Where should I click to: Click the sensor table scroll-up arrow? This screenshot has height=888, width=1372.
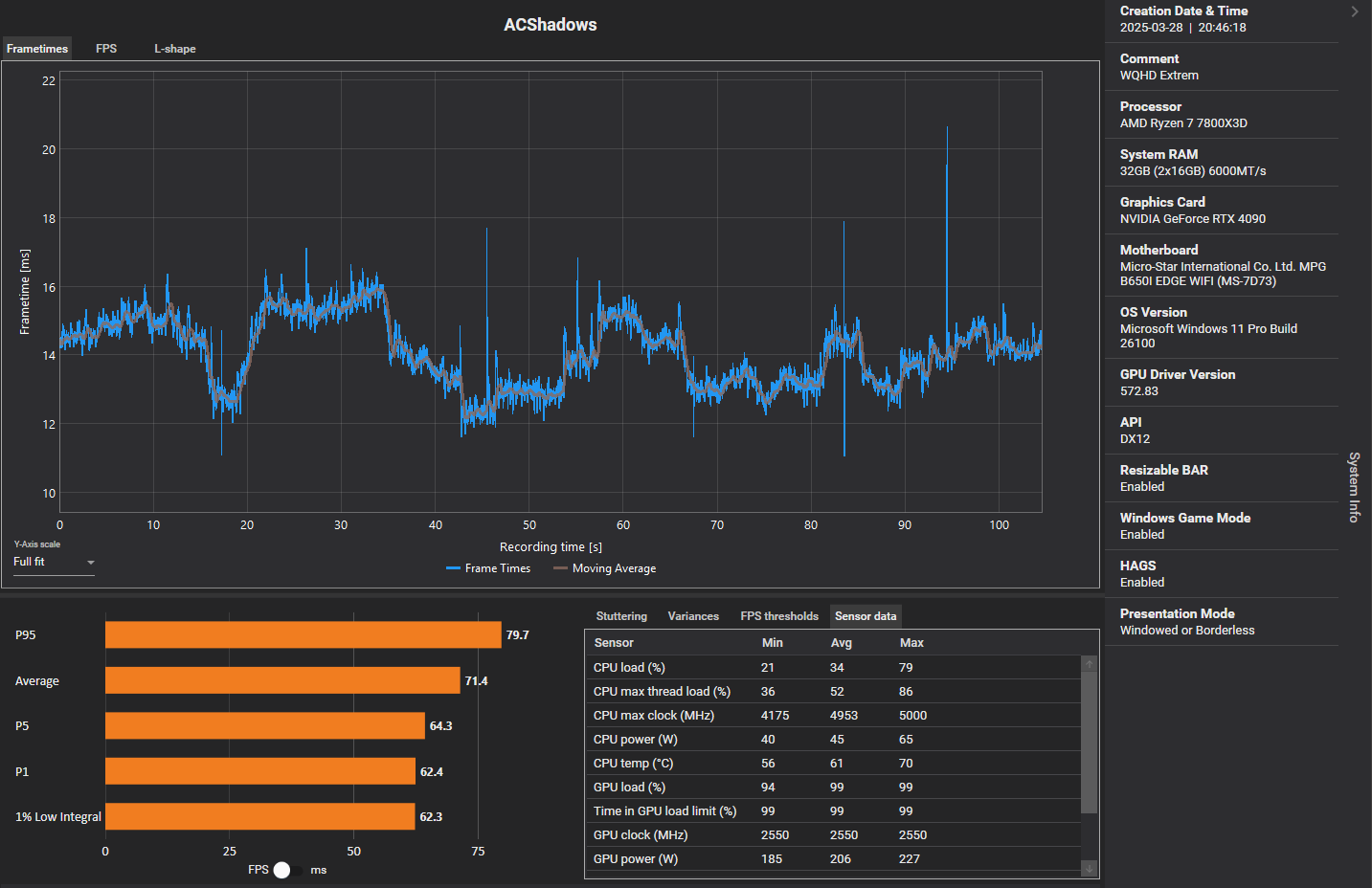click(1089, 663)
